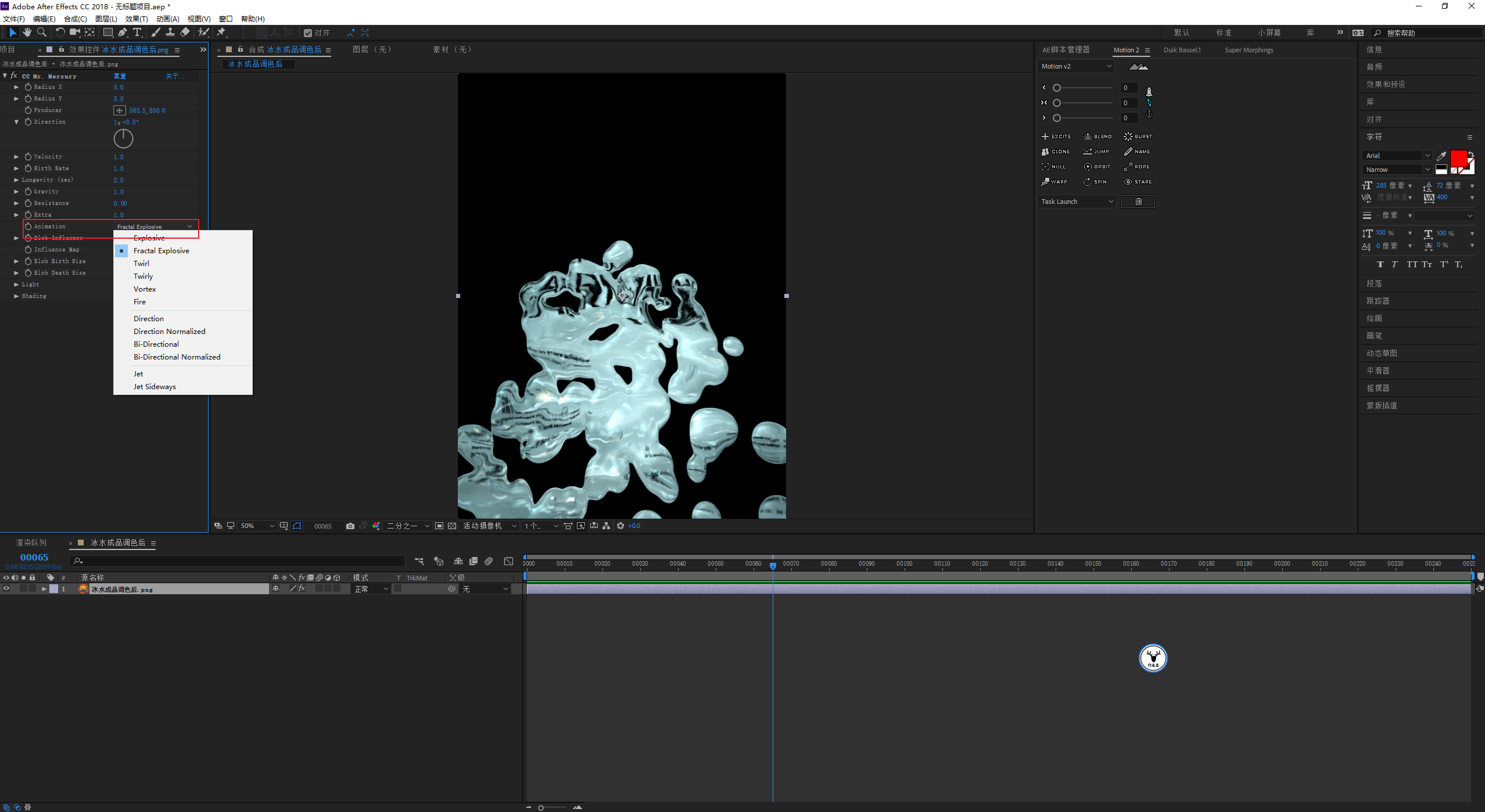Image resolution: width=1485 pixels, height=812 pixels.
Task: Click the BURST button in Motion v2
Action: 1135,136
